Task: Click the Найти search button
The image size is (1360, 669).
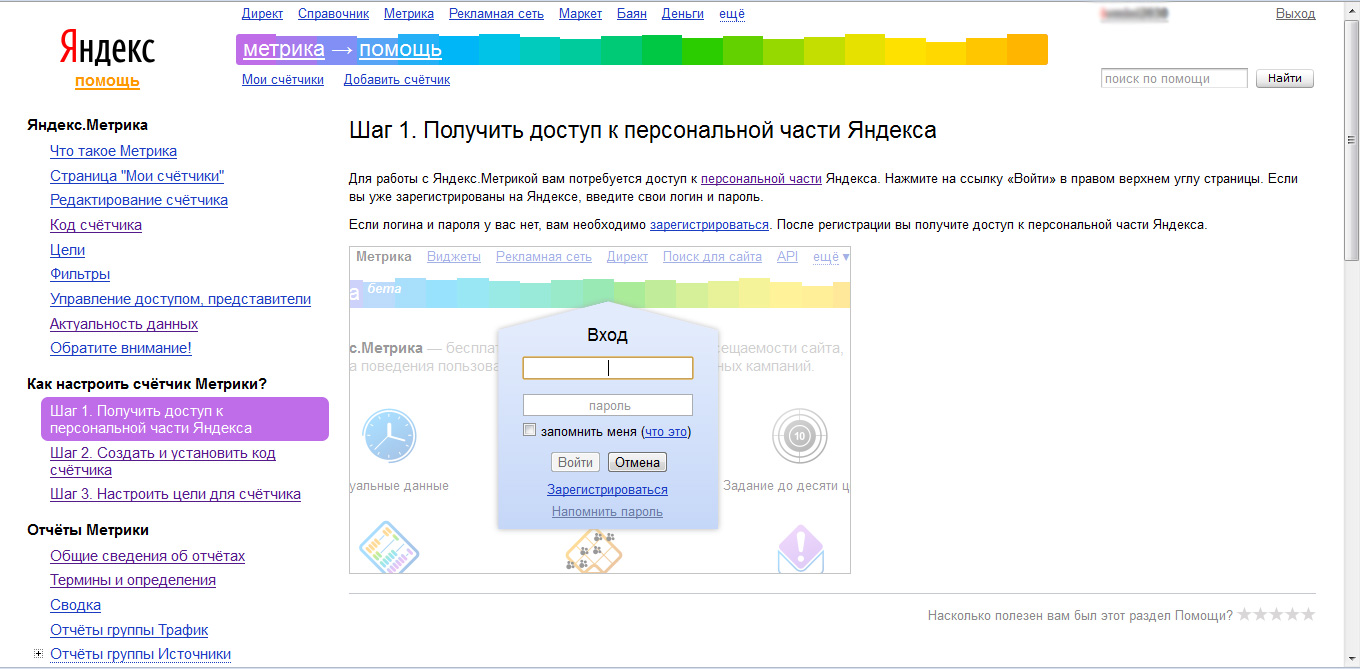Action: click(1285, 78)
